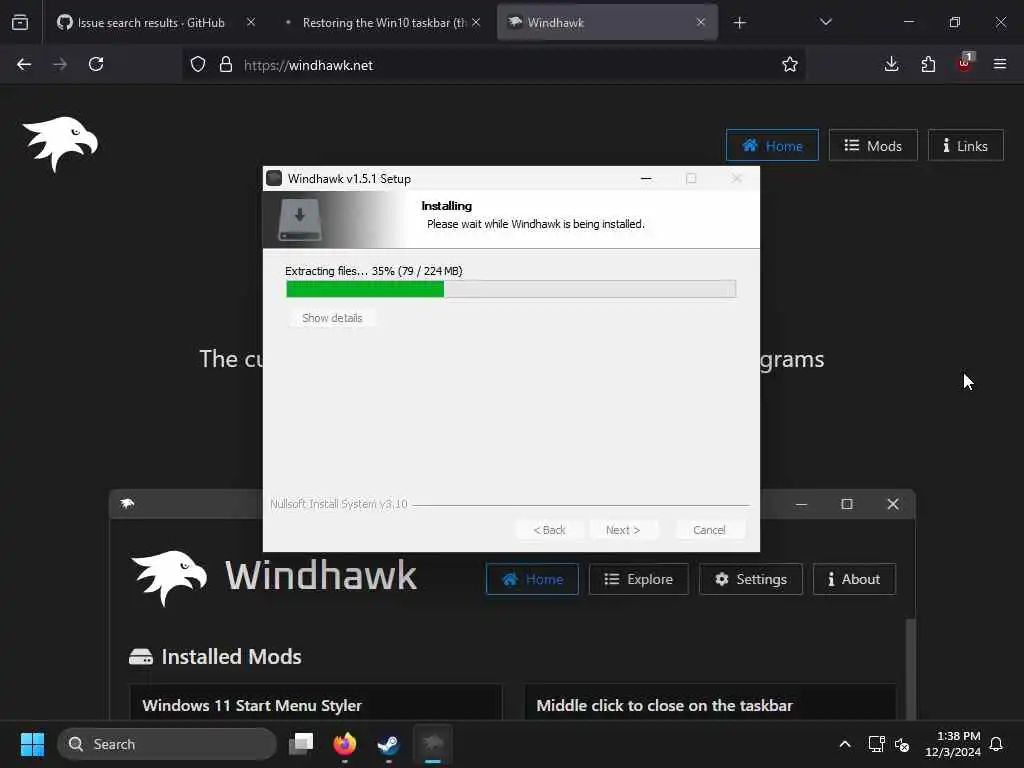This screenshot has width=1024, height=768.
Task: Open the Firefox application menu
Action: point(1000,64)
